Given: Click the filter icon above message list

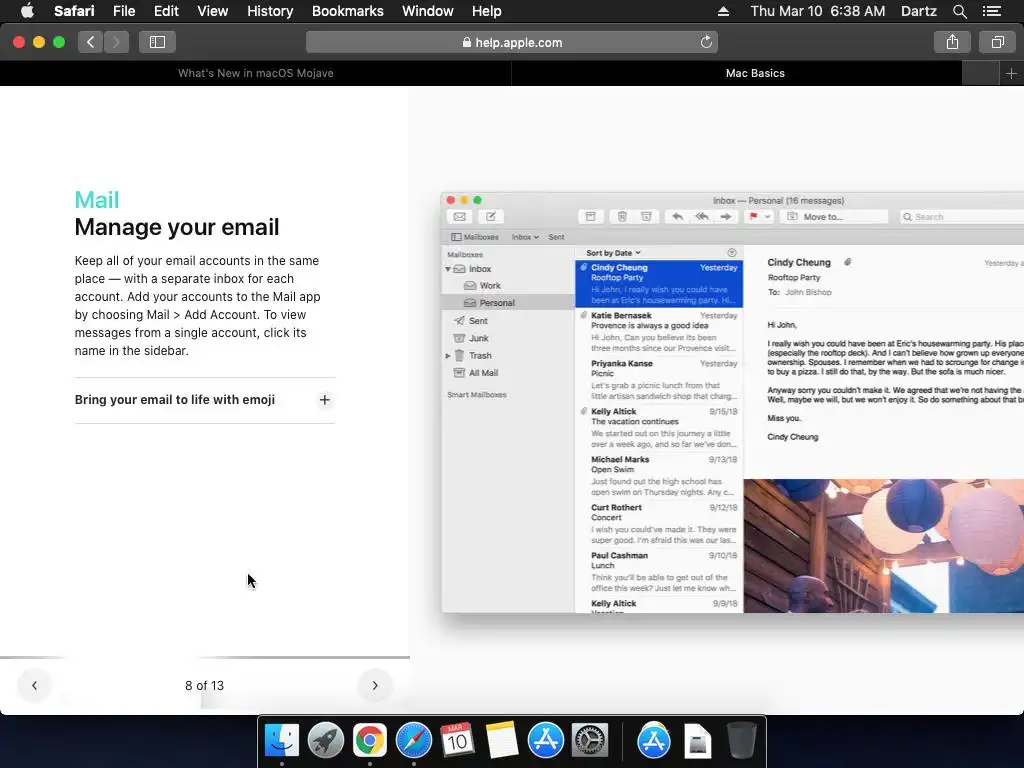Looking at the screenshot, I should tap(731, 253).
